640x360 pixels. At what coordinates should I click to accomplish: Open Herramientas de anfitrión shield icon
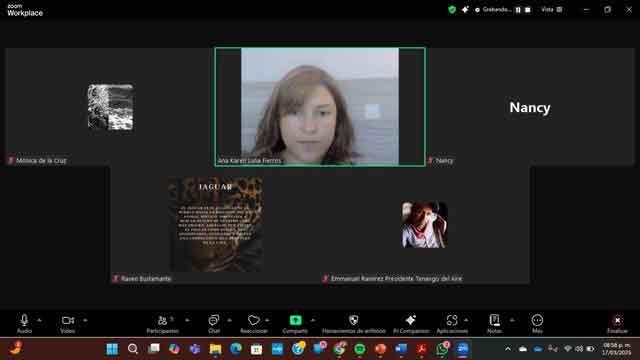353,324
